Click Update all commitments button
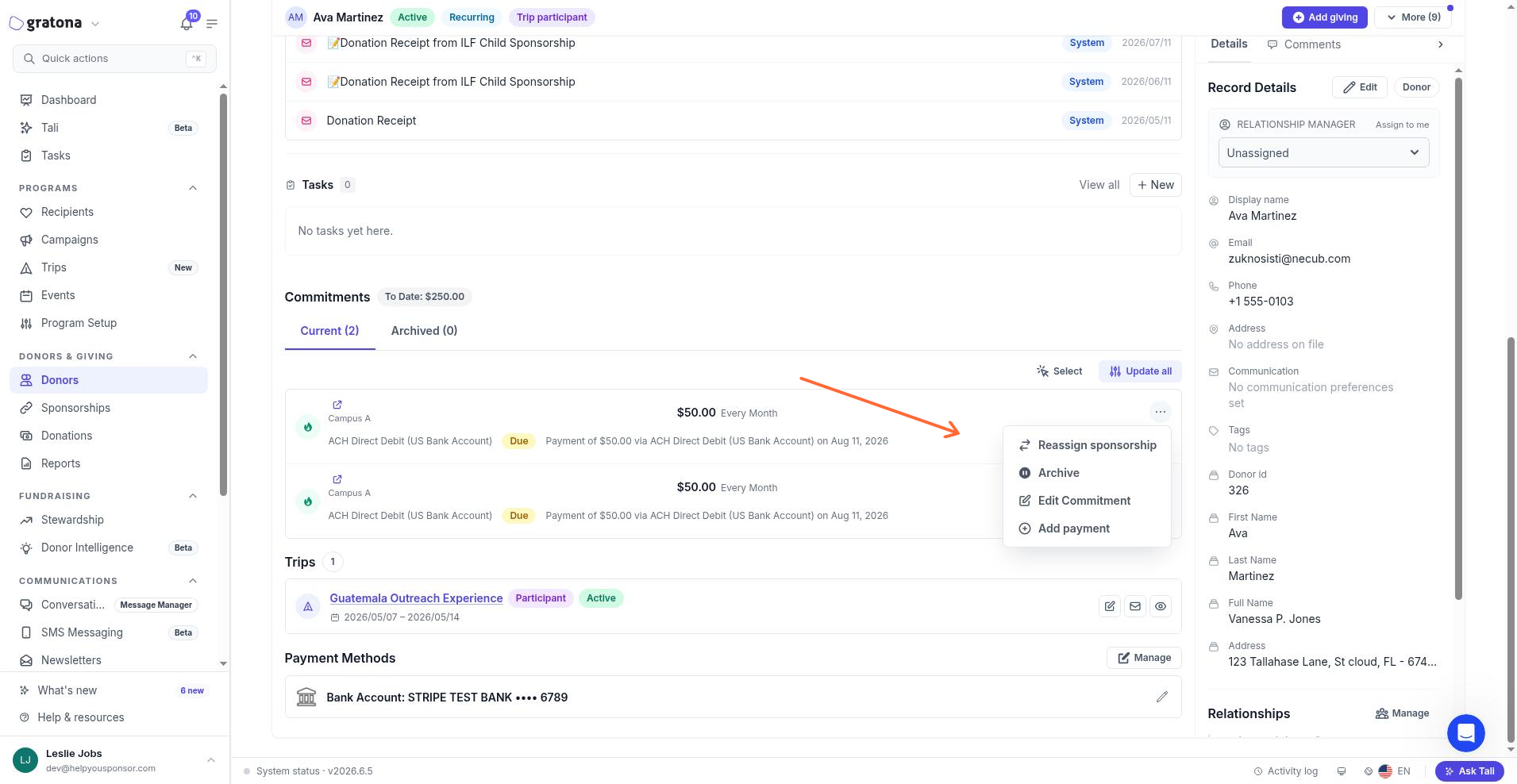 click(x=1140, y=371)
